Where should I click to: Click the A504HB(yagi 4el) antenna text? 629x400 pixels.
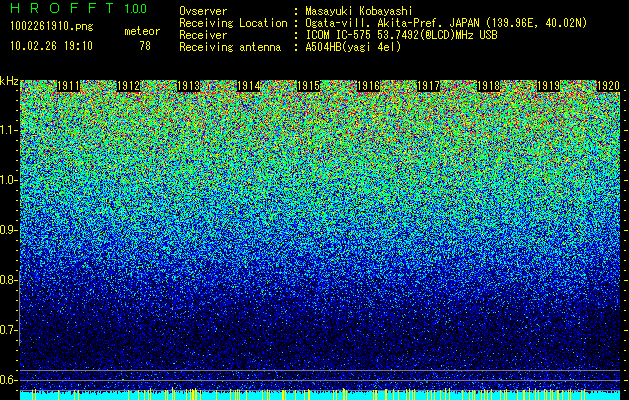tap(353, 47)
